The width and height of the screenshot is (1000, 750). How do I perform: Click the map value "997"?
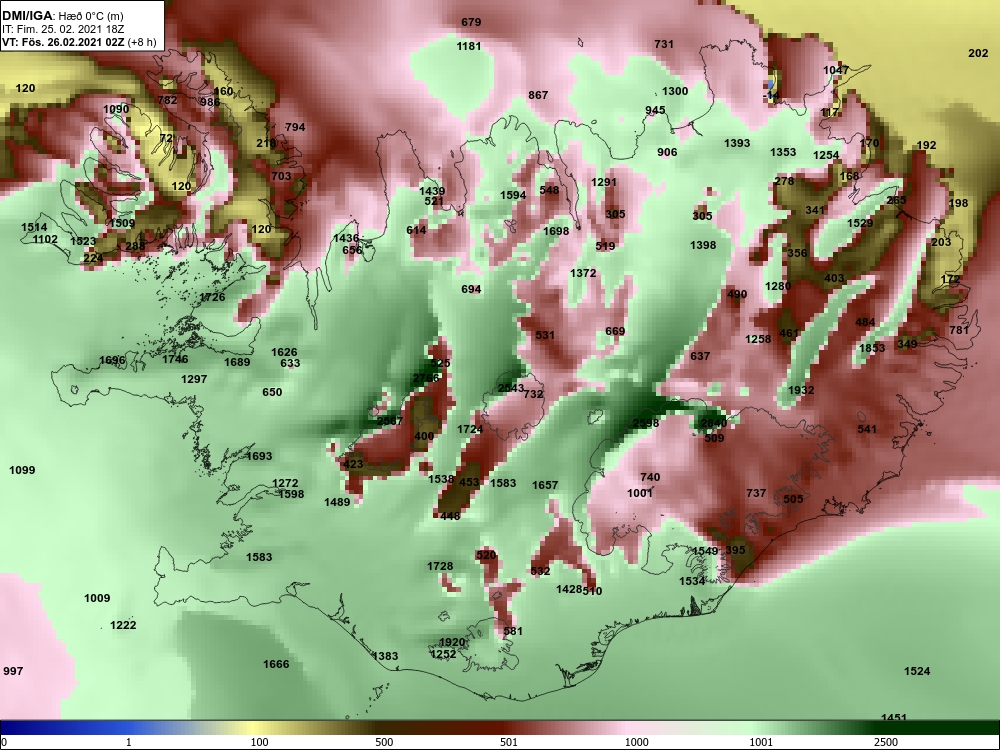pos(13,671)
